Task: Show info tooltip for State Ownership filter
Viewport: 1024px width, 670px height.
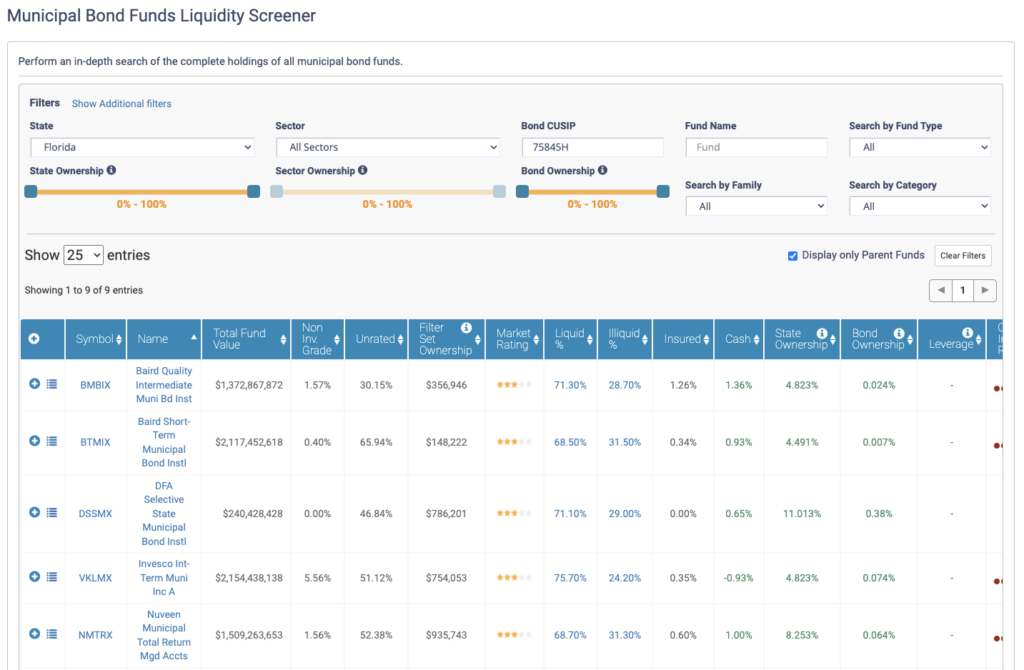Action: pos(112,170)
